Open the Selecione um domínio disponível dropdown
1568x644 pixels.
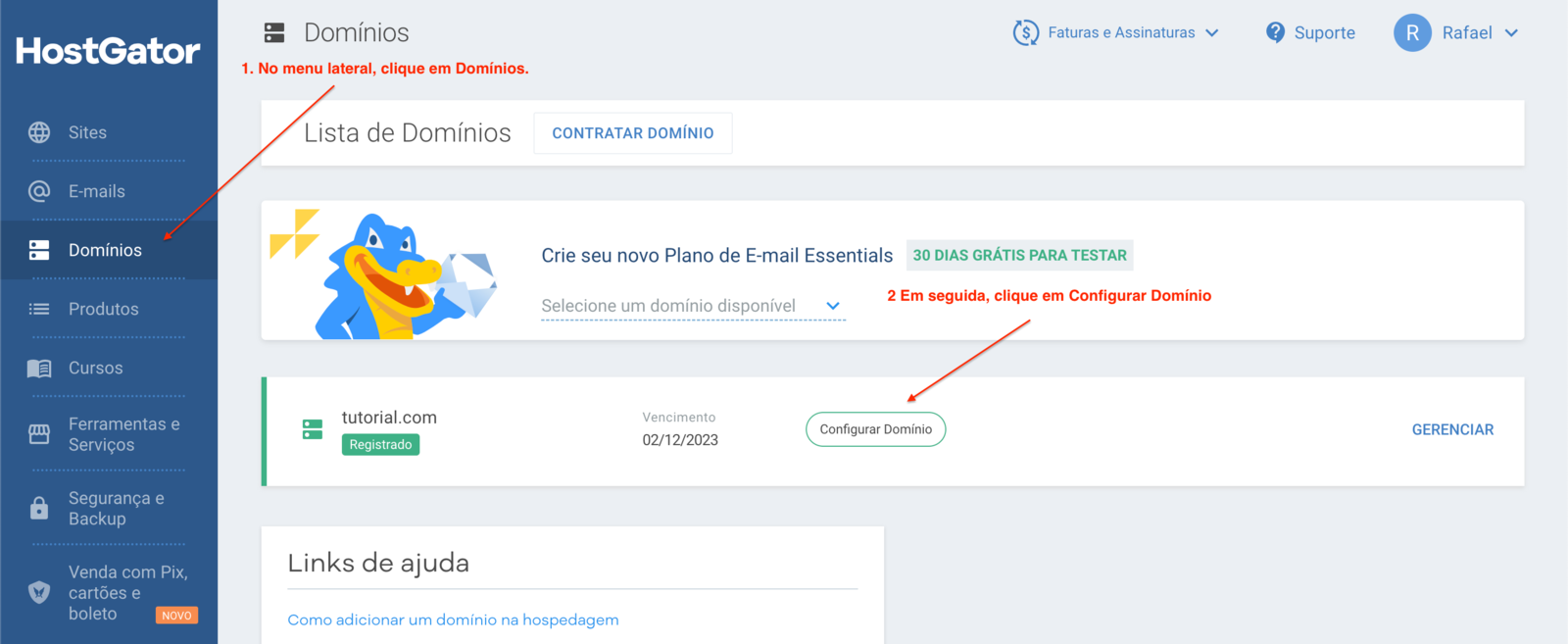click(x=693, y=306)
